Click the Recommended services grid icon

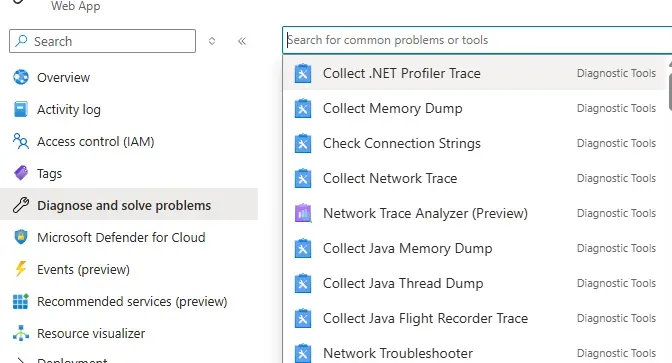click(x=21, y=301)
